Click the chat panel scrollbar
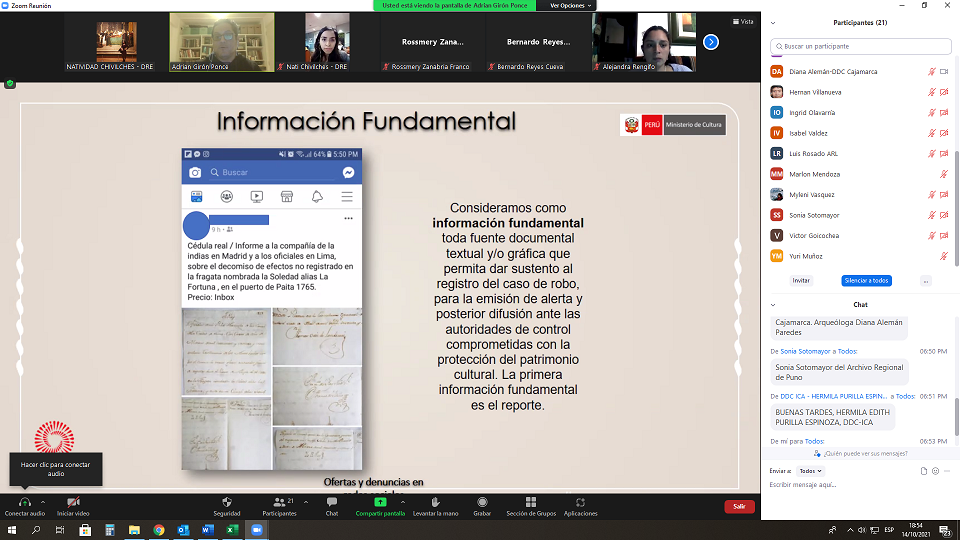The height and width of the screenshot is (540, 960). (x=956, y=416)
